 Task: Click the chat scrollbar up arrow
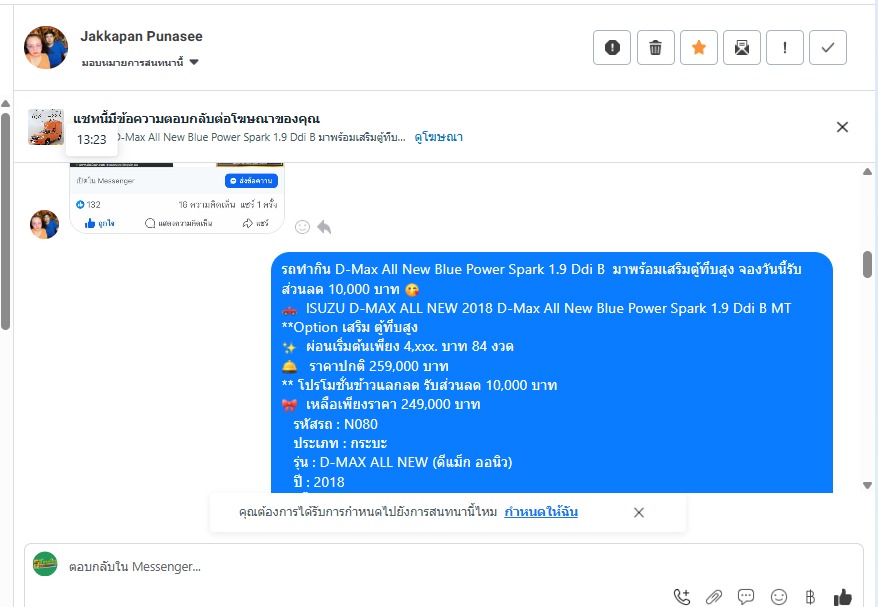[867, 171]
